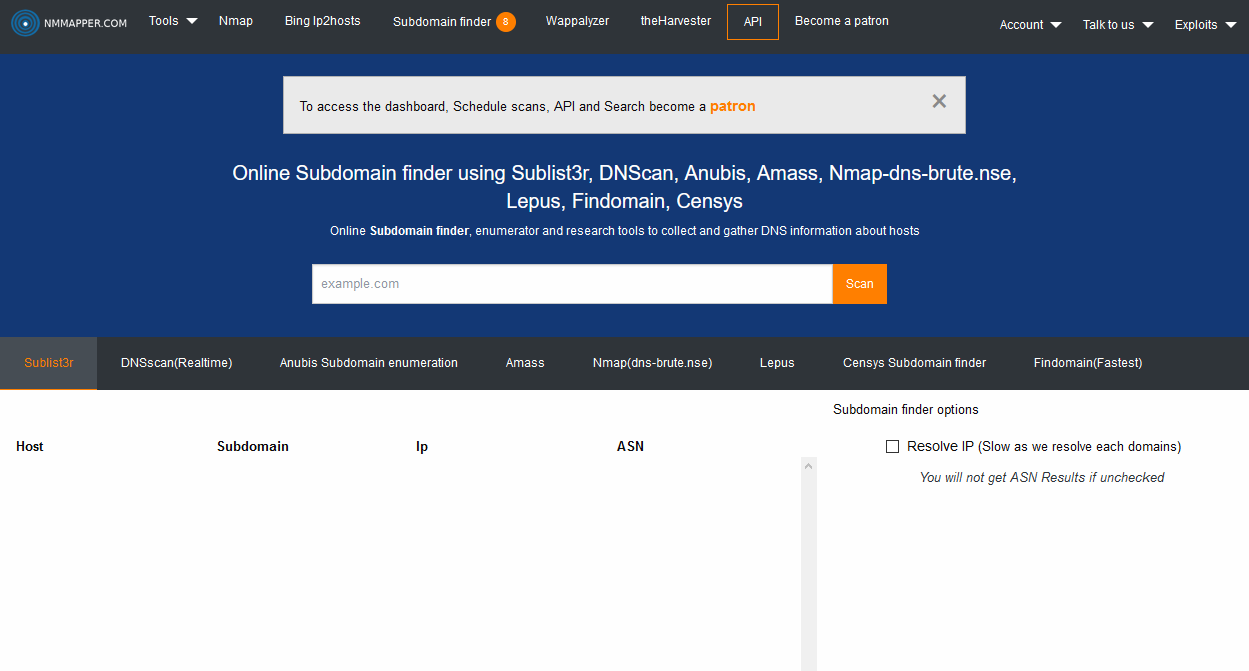
Task: Expand the Talk to us dropdown
Action: [1118, 25]
